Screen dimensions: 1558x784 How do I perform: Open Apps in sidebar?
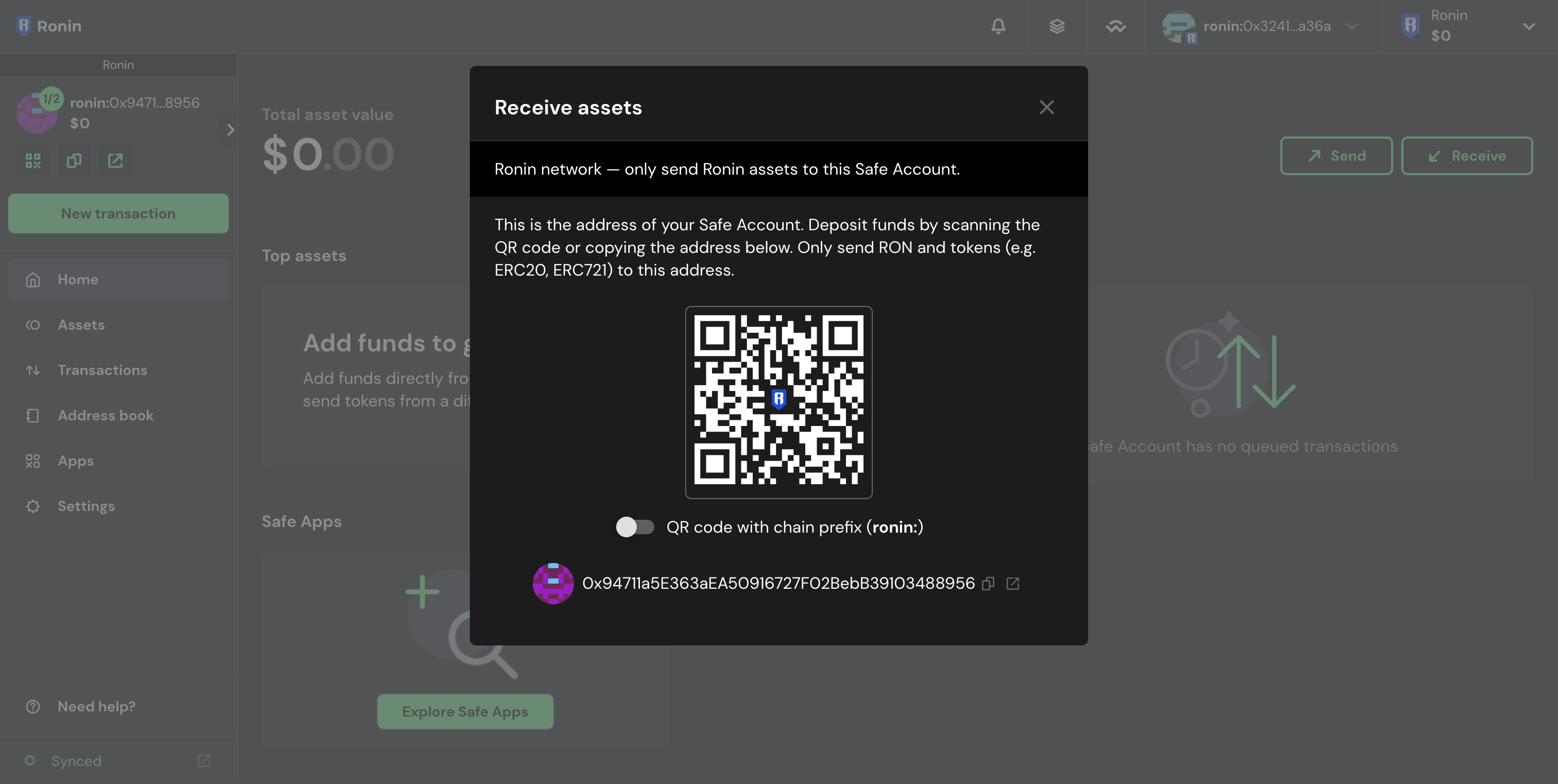118,461
